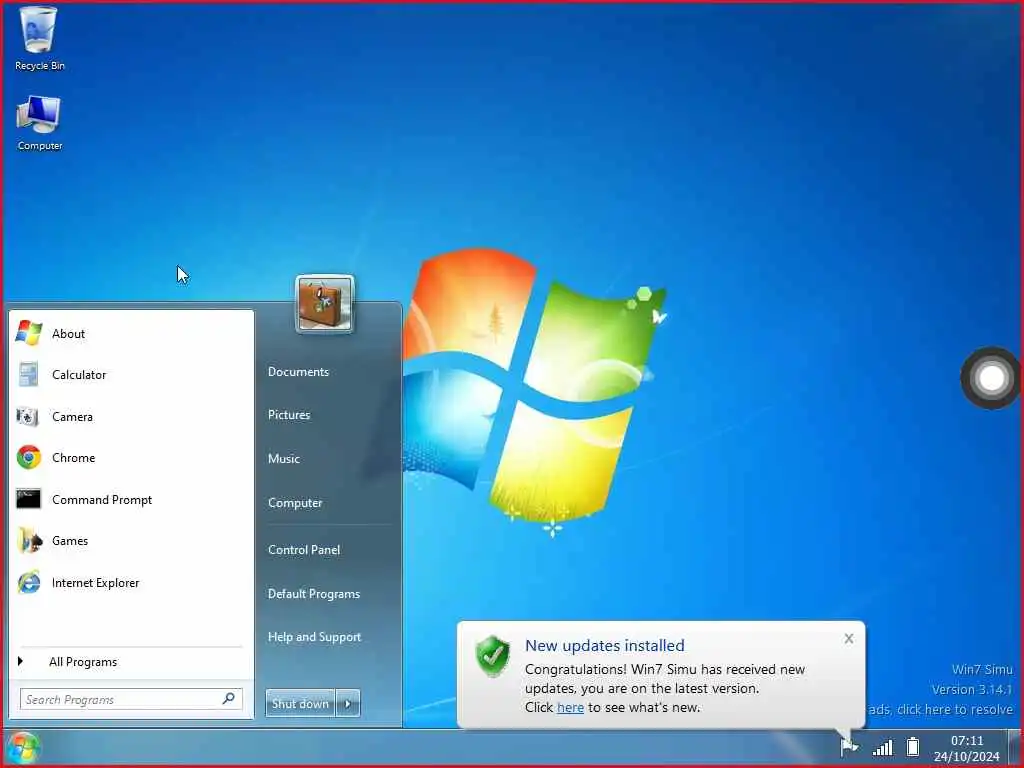Image resolution: width=1024 pixels, height=768 pixels.
Task: Click the battery tray icon
Action: (913, 746)
